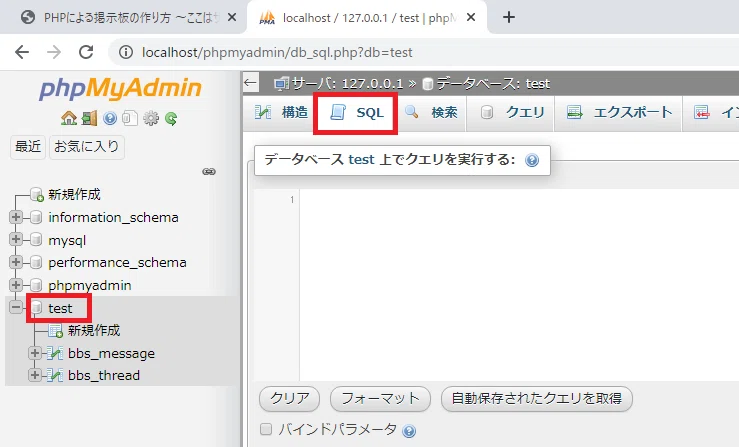Click 新規作成 under the test database
This screenshot has width=739, height=447.
pos(94,331)
